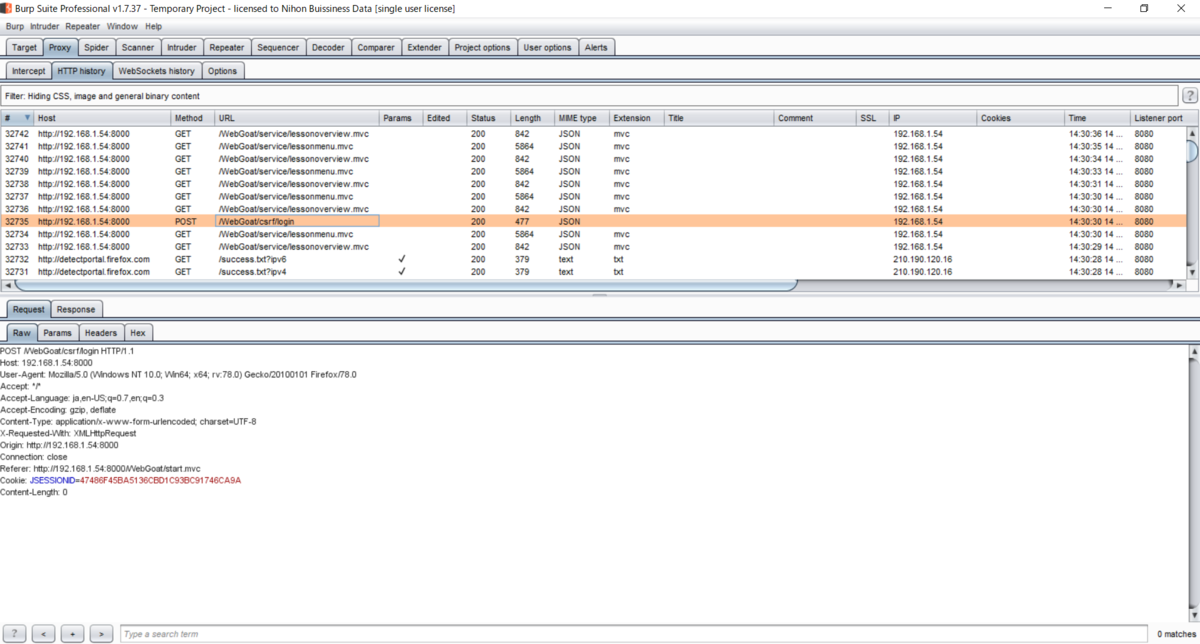Select history row 32741

593,146
